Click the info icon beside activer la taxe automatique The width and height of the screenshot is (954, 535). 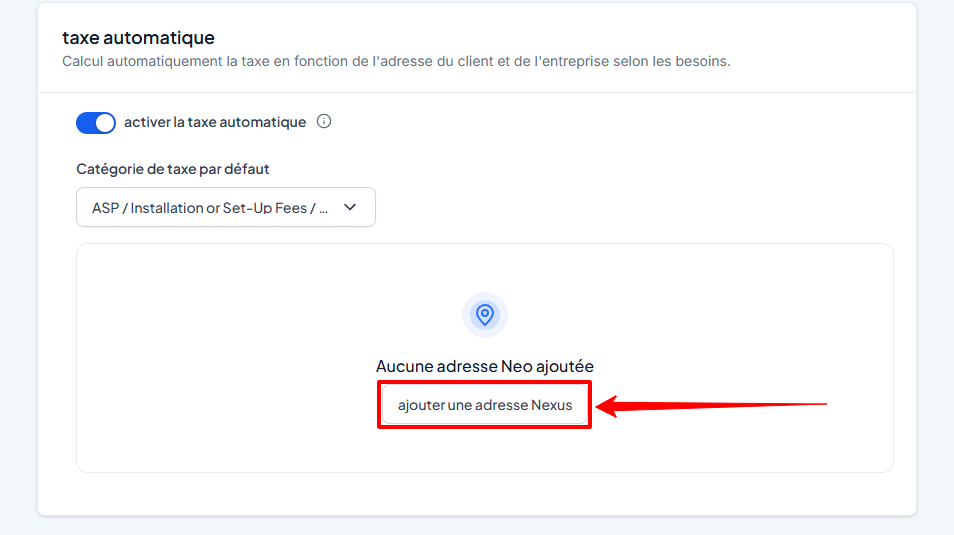pos(324,121)
